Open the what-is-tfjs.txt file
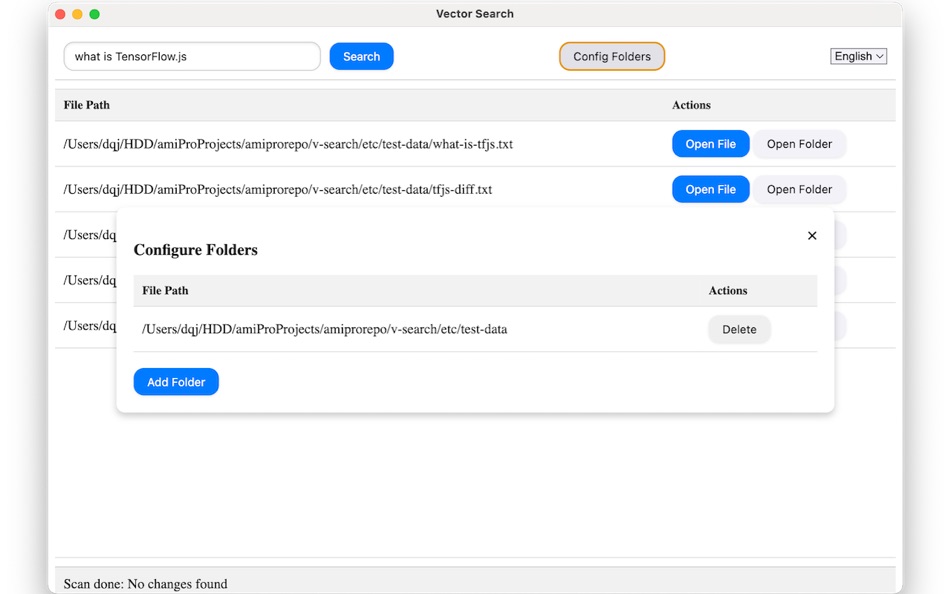Viewport: 950px width, 594px height. (710, 143)
